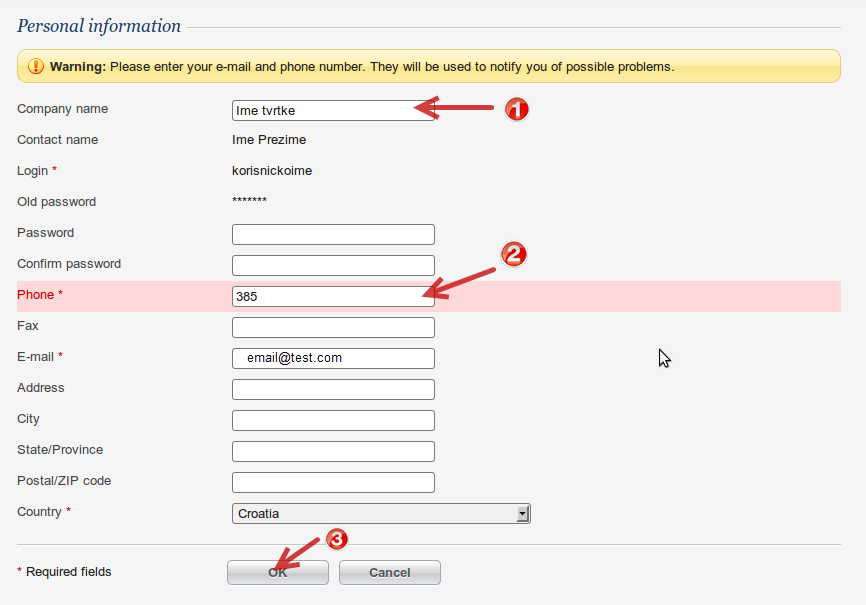Focus the State/Province input field
Image resolution: width=866 pixels, height=605 pixels.
pos(333,451)
